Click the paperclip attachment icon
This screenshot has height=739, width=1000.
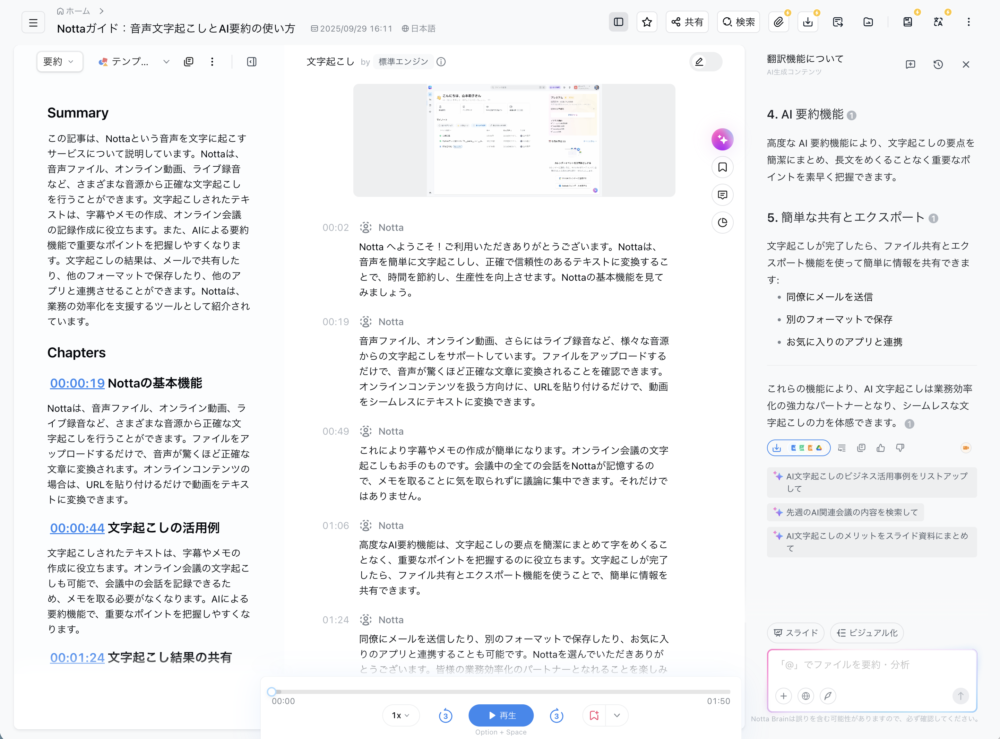pyautogui.click(x=778, y=22)
